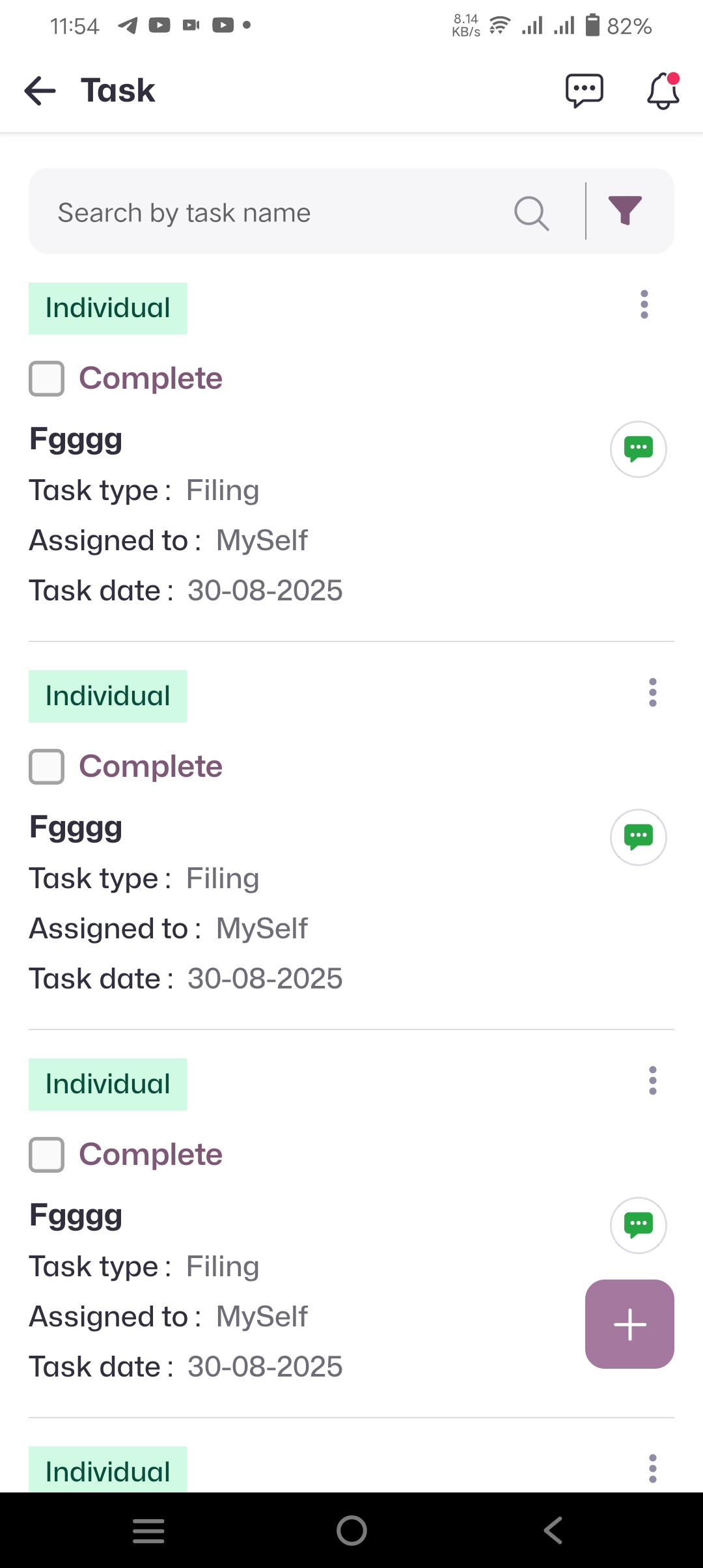Go back using the header arrow

(x=40, y=91)
